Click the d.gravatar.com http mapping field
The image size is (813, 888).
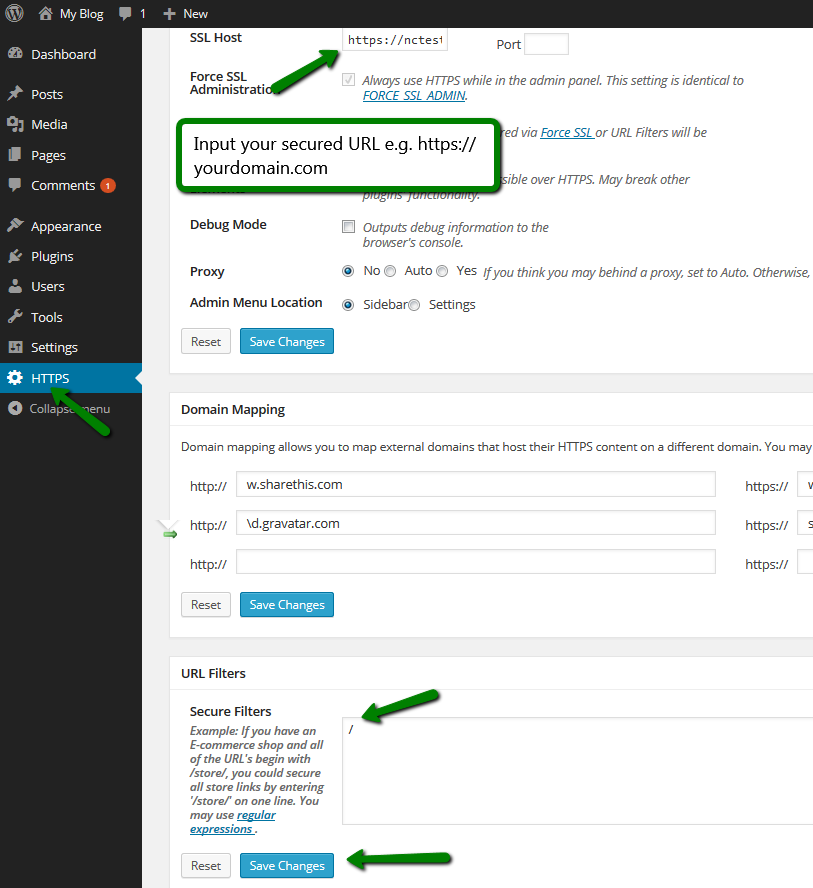476,523
